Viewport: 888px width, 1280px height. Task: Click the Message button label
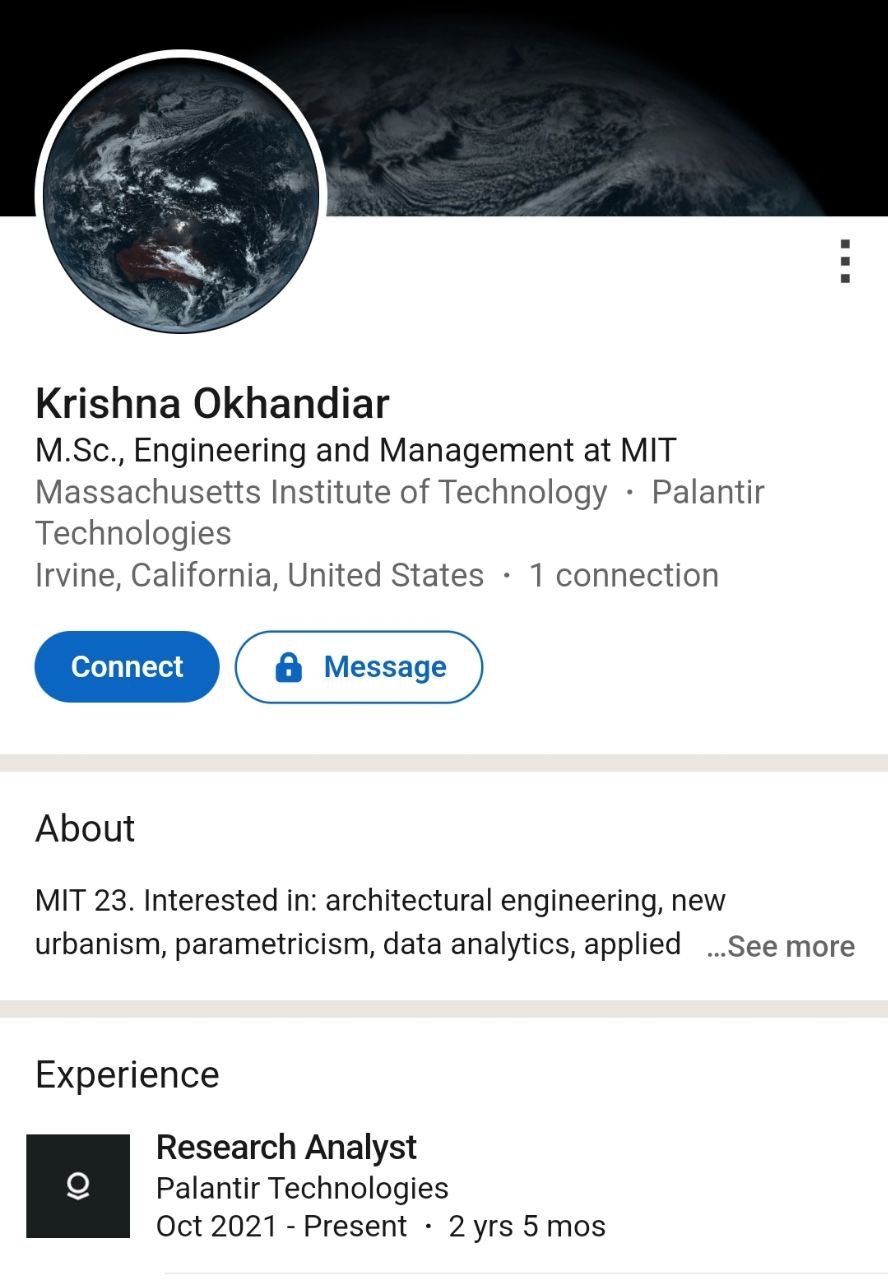[x=385, y=667]
